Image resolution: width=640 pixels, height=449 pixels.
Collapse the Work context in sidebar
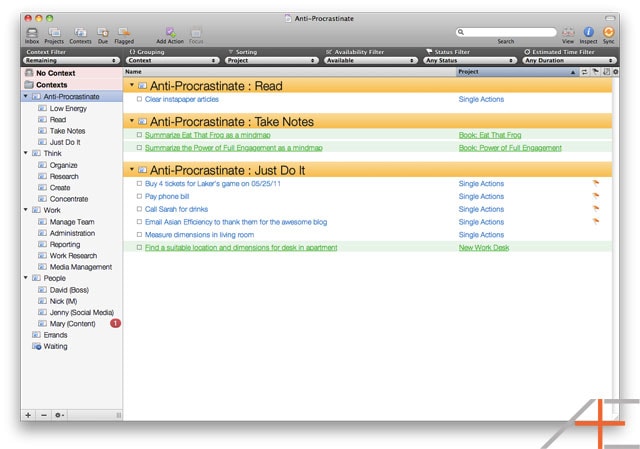26,210
